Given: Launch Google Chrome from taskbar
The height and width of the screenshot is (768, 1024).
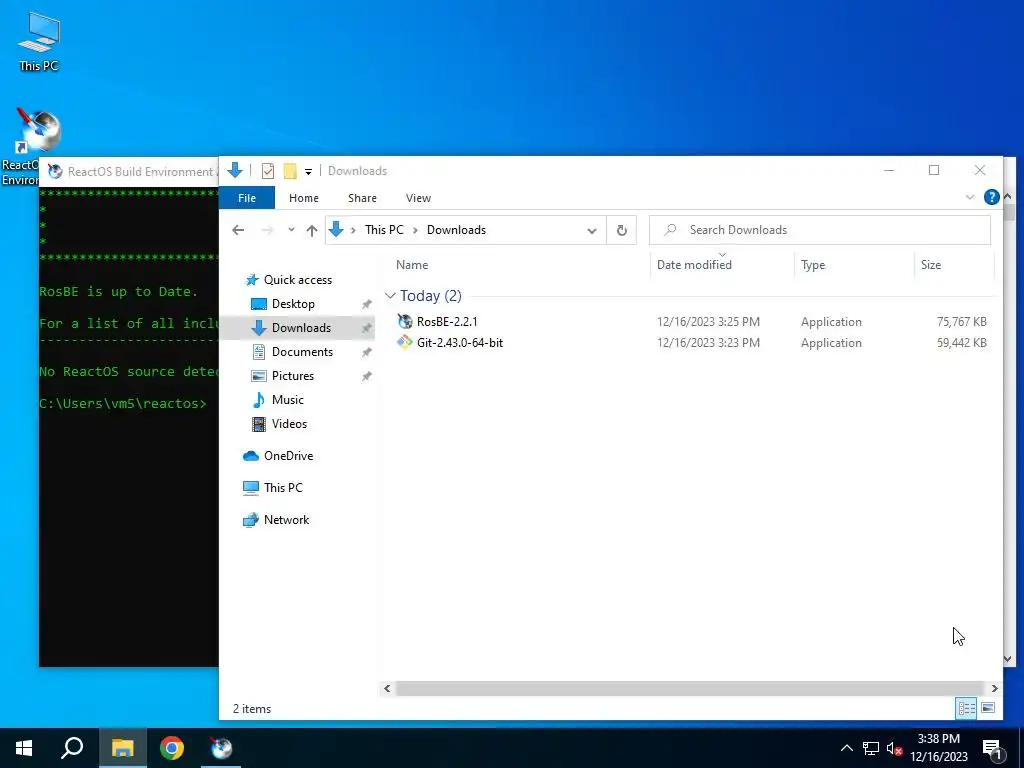Looking at the screenshot, I should [x=172, y=748].
